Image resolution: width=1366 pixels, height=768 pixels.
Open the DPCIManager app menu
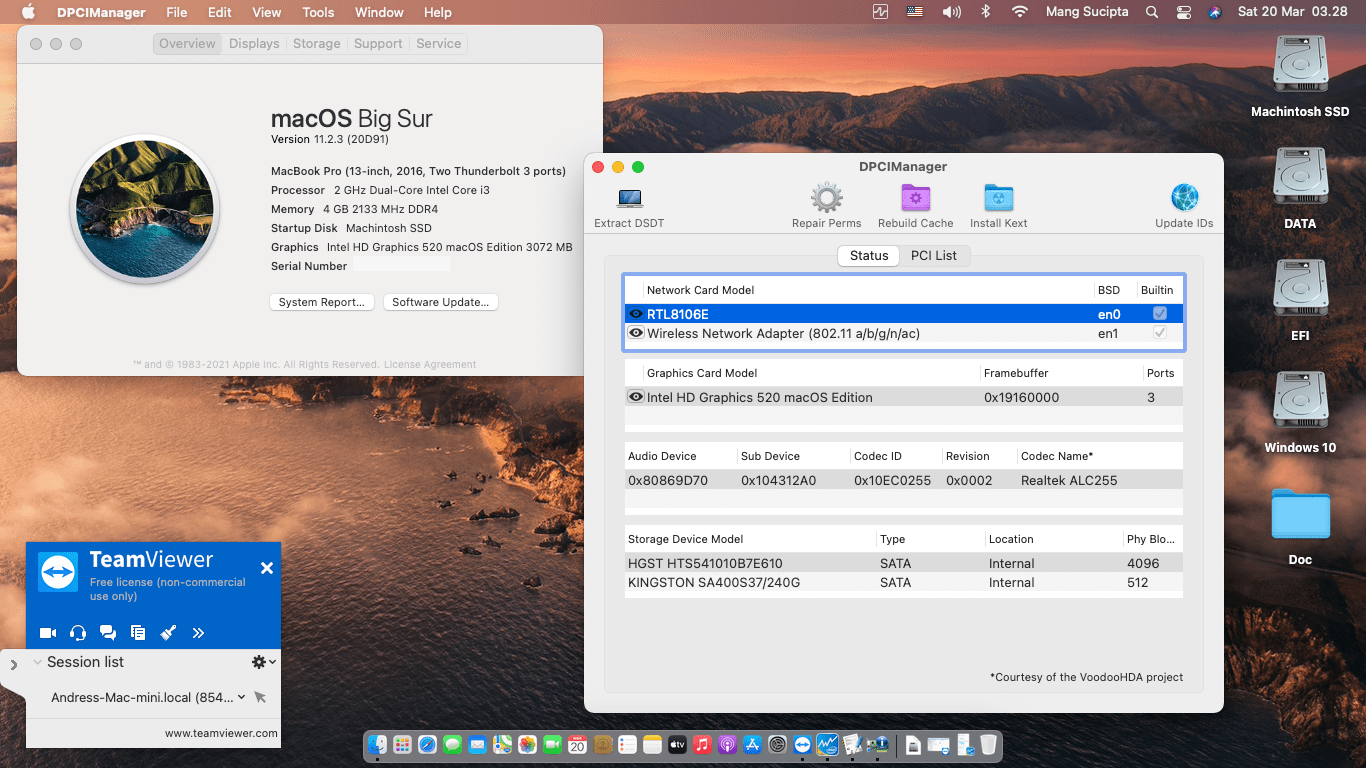(x=101, y=12)
